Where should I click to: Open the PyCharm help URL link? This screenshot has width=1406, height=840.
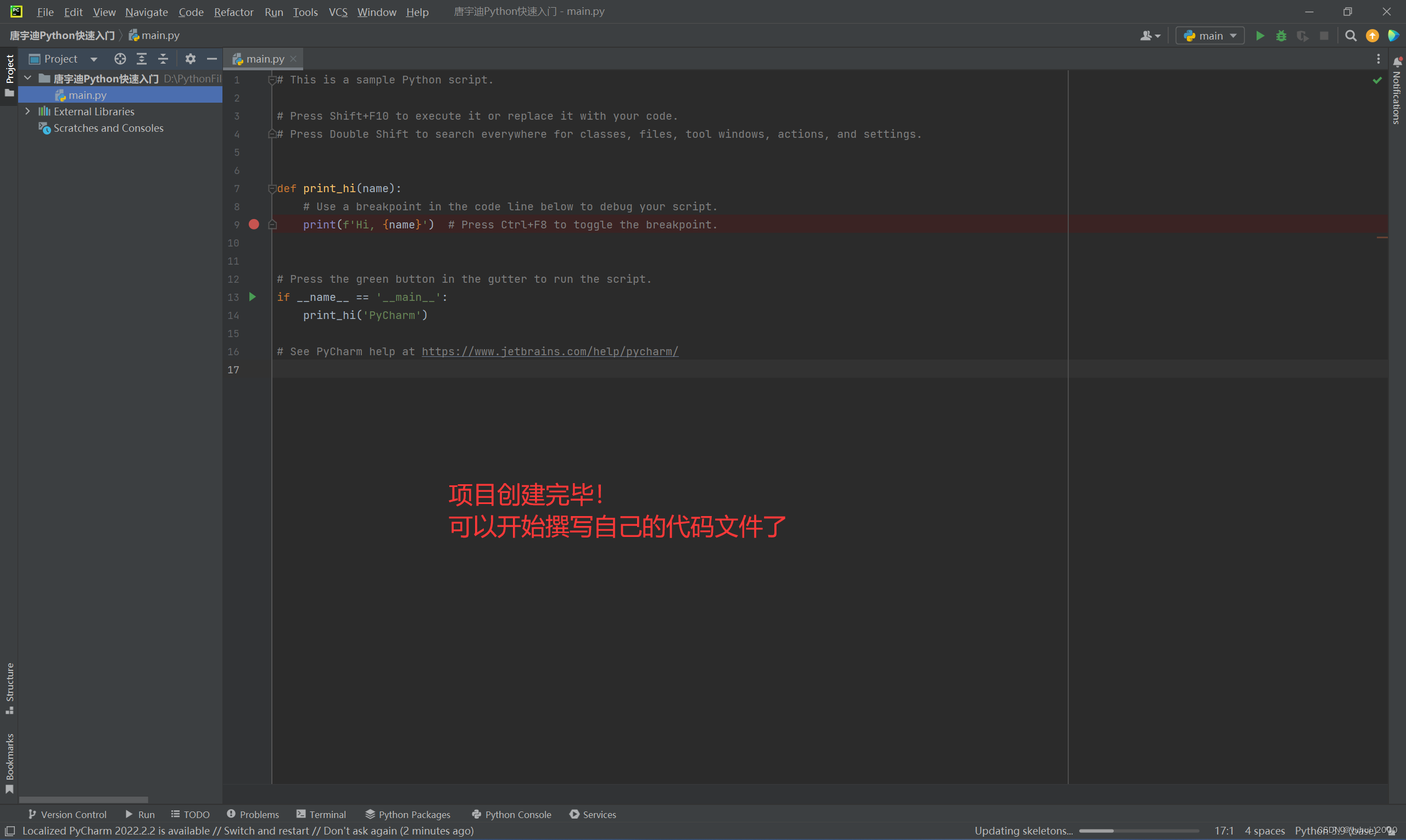coord(550,351)
